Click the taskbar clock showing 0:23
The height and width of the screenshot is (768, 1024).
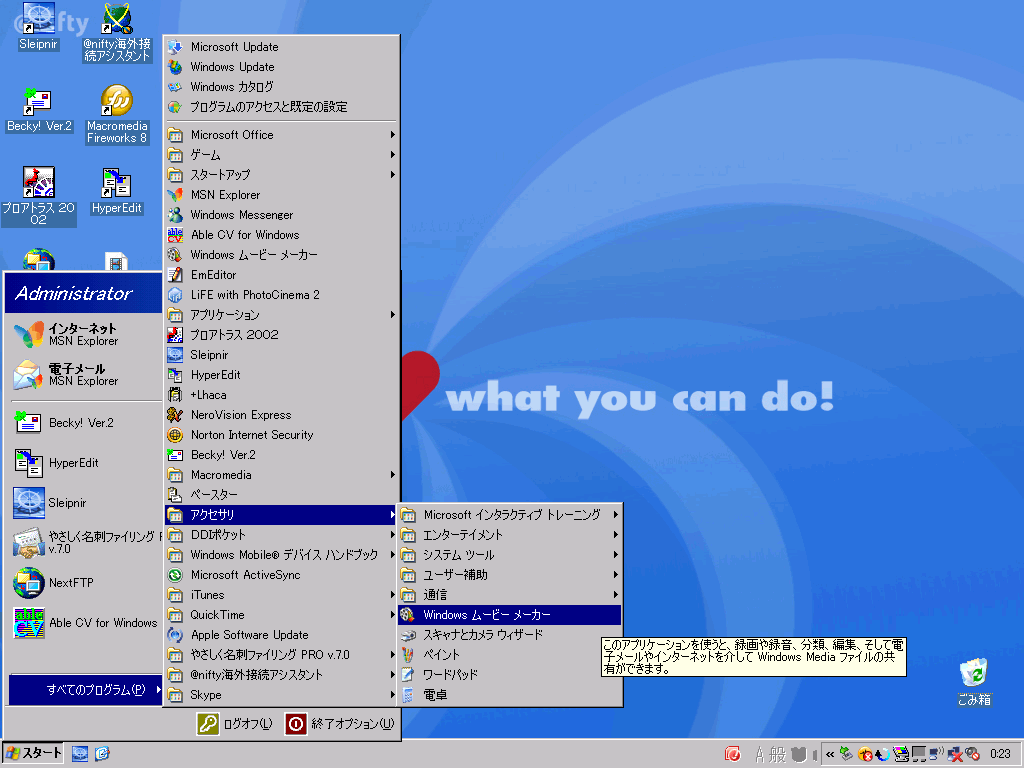pos(999,753)
